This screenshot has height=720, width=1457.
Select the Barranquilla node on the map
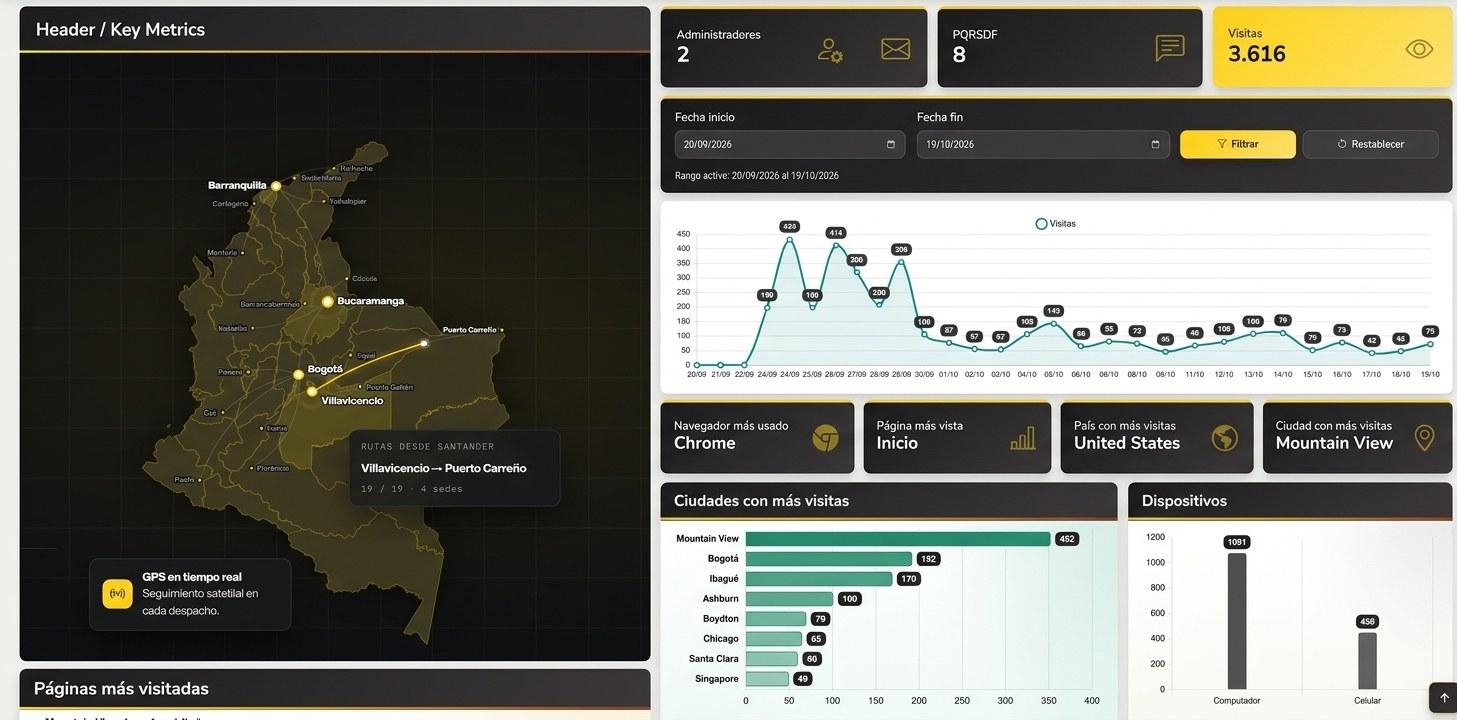pos(276,185)
